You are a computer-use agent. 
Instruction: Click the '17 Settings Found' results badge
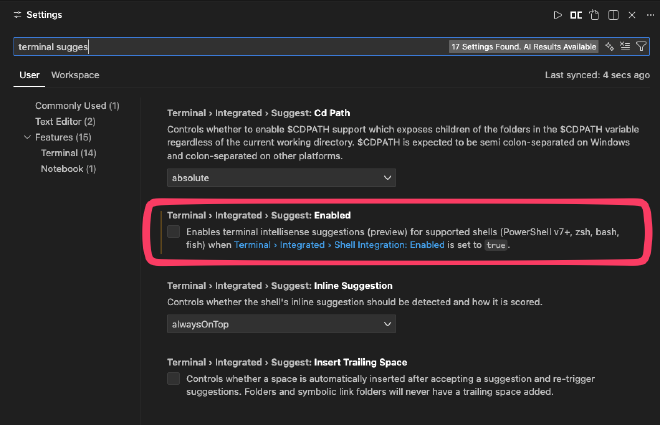[x=524, y=47]
